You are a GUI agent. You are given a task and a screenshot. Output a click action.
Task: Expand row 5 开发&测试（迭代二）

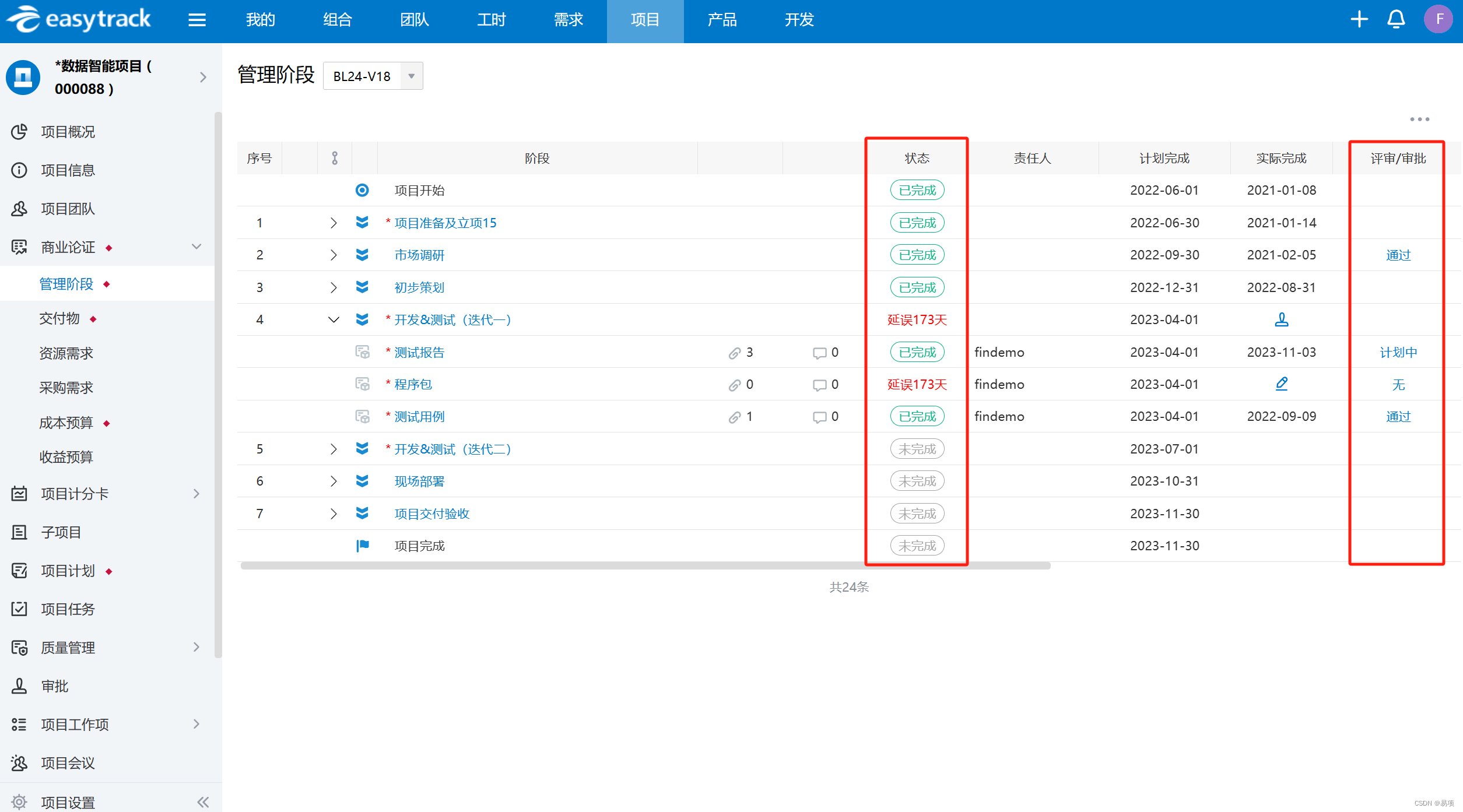pyautogui.click(x=334, y=449)
